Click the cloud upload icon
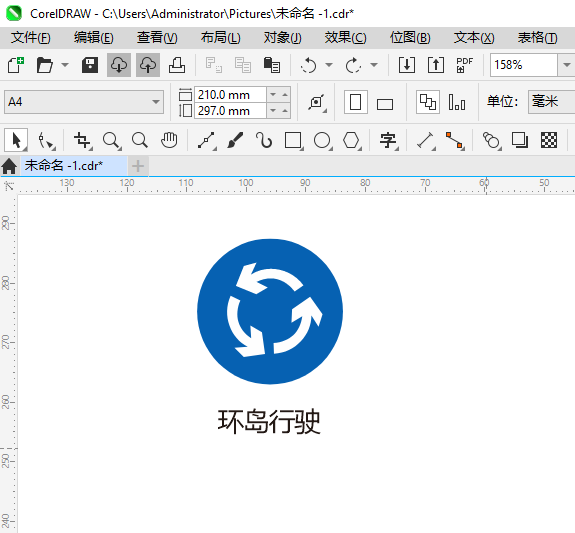The height and width of the screenshot is (533, 575). point(148,65)
